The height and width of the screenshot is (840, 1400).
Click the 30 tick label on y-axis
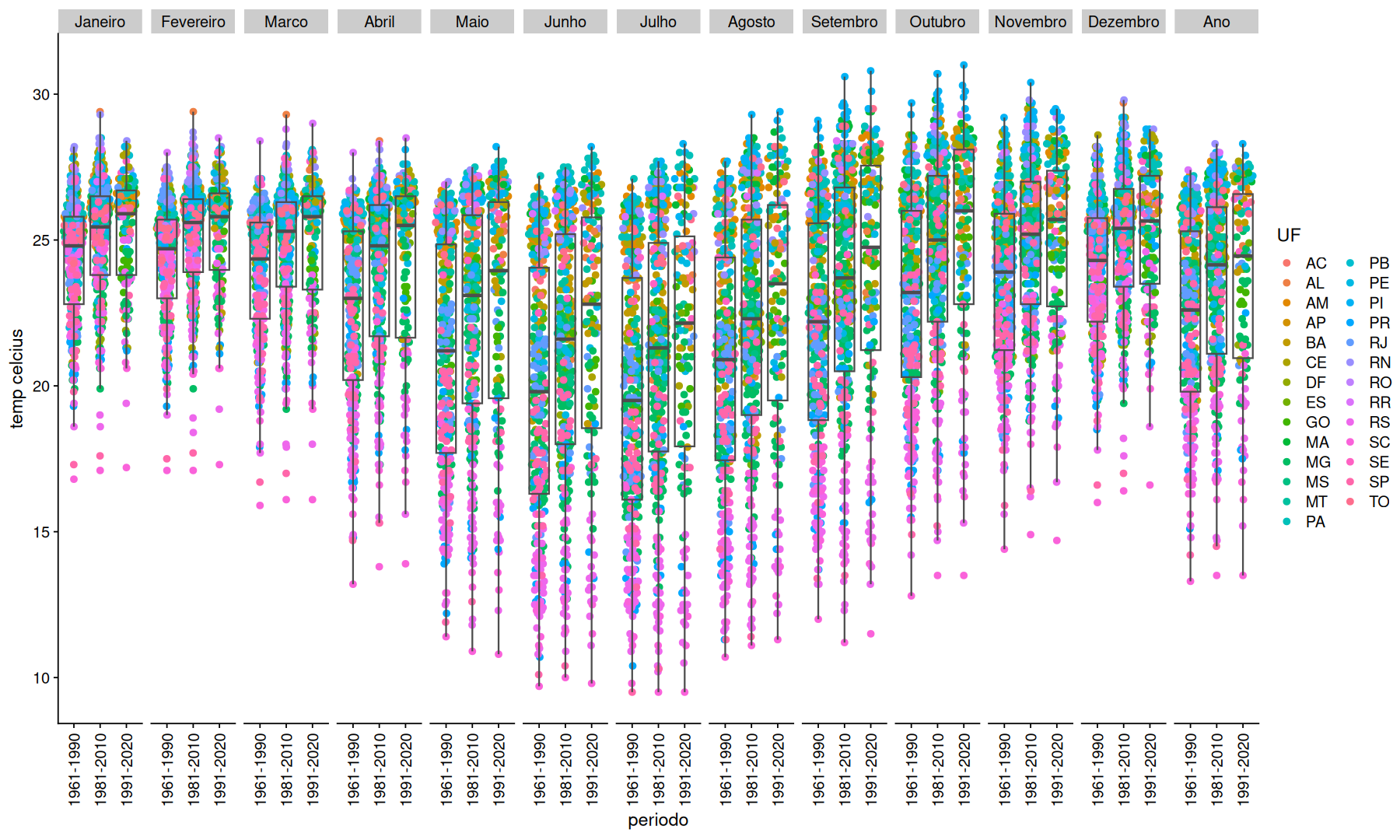(x=40, y=95)
